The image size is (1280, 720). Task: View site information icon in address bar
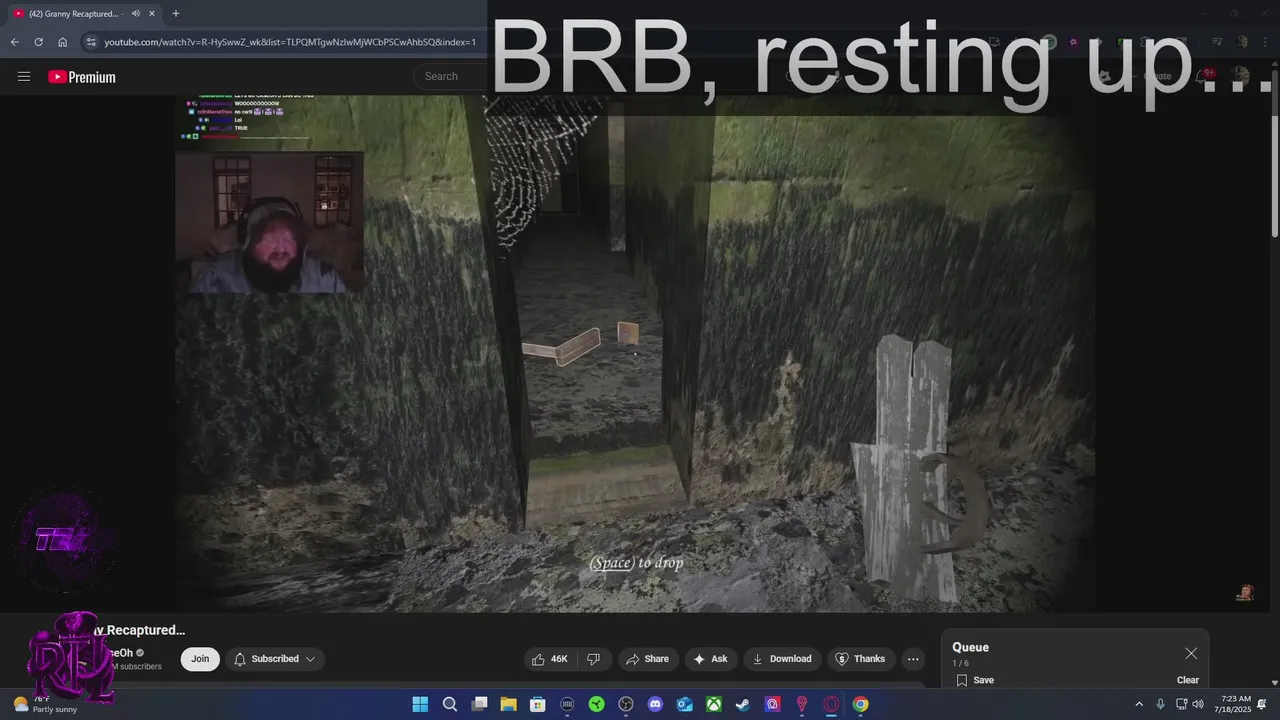[91, 42]
